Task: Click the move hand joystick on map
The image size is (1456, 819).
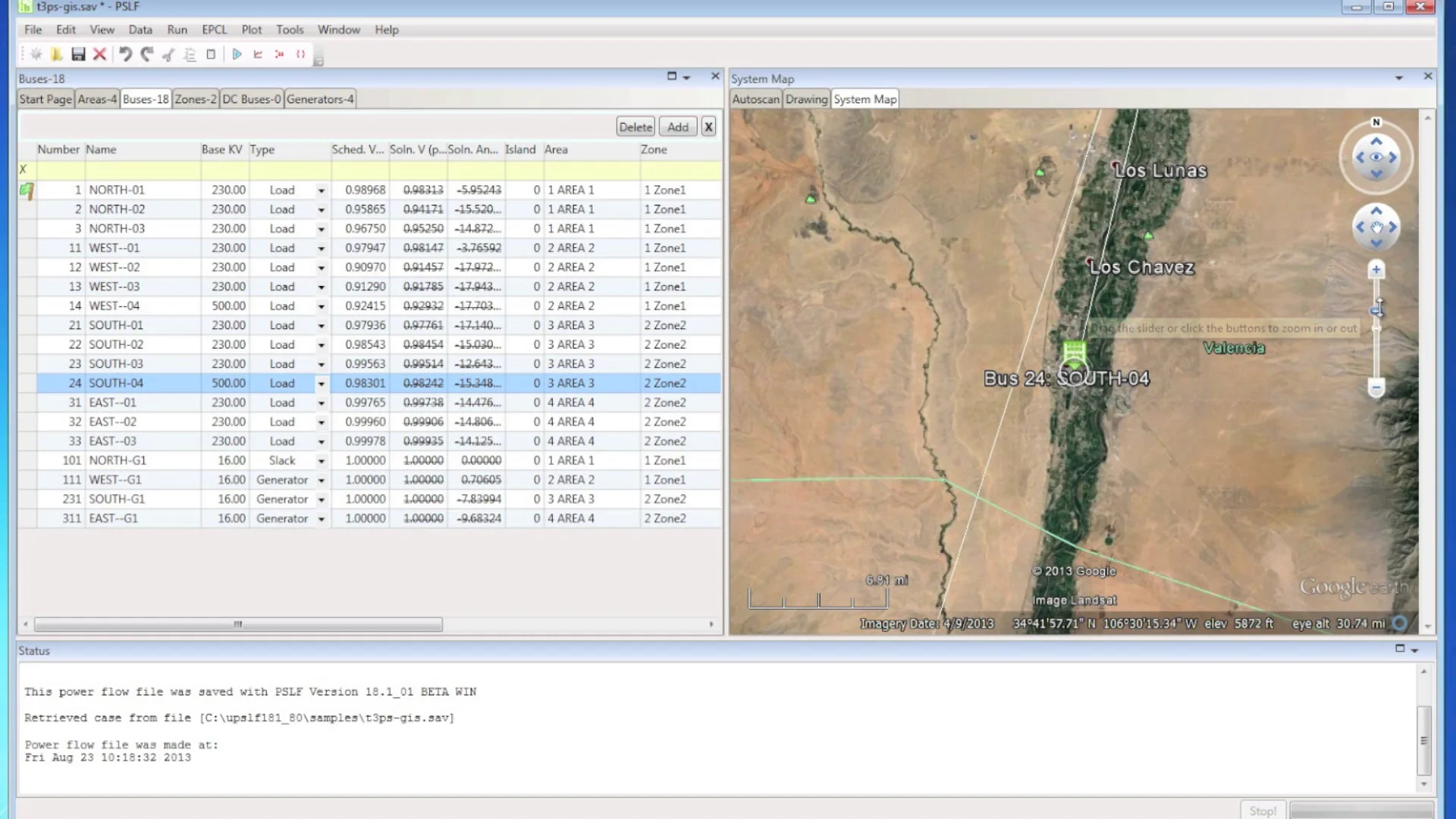Action: point(1376,227)
